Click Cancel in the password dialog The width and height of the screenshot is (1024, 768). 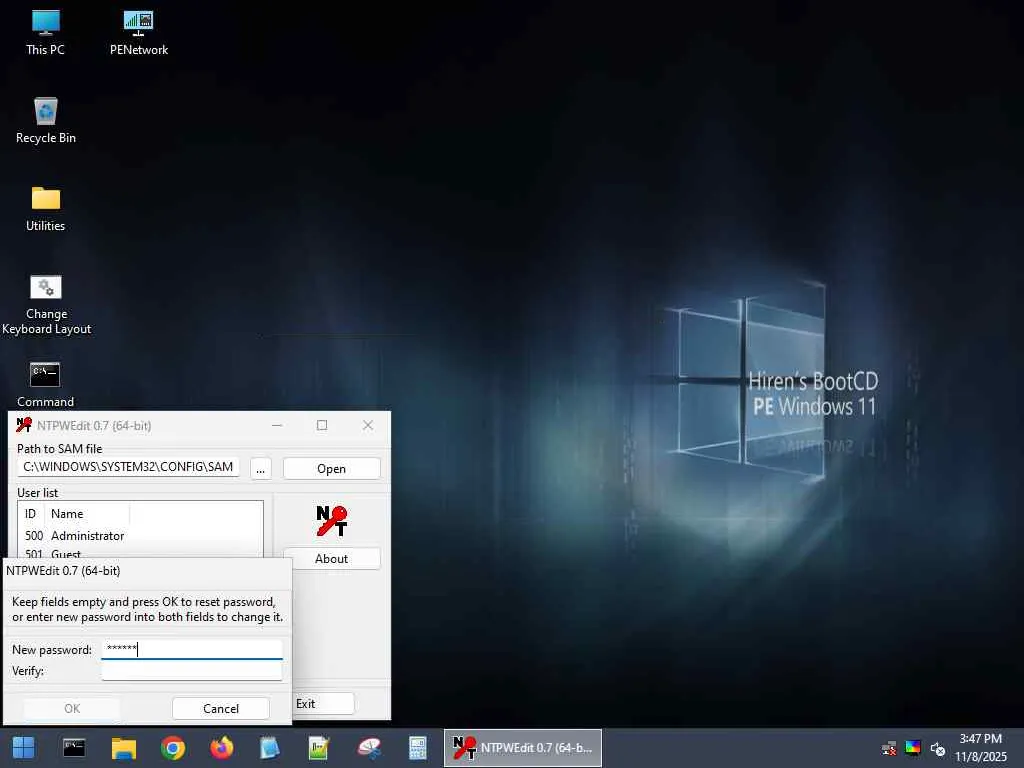tap(221, 709)
